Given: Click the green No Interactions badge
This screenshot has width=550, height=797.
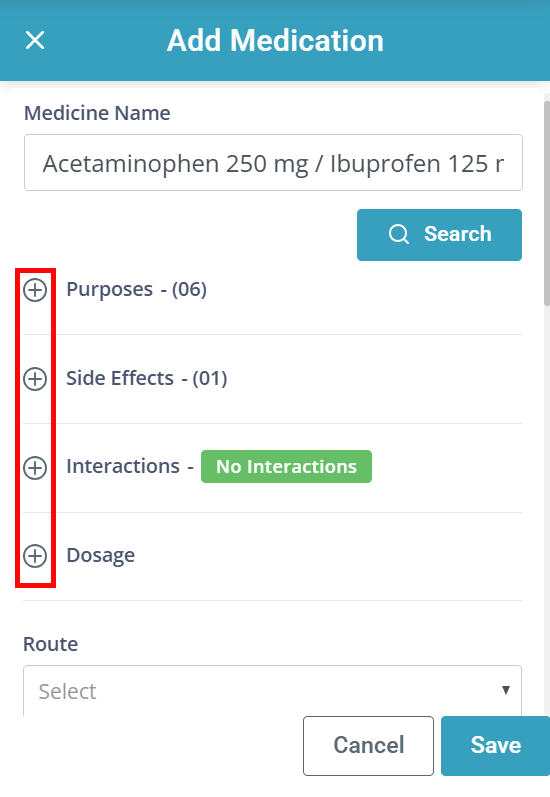Looking at the screenshot, I should pyautogui.click(x=286, y=467).
